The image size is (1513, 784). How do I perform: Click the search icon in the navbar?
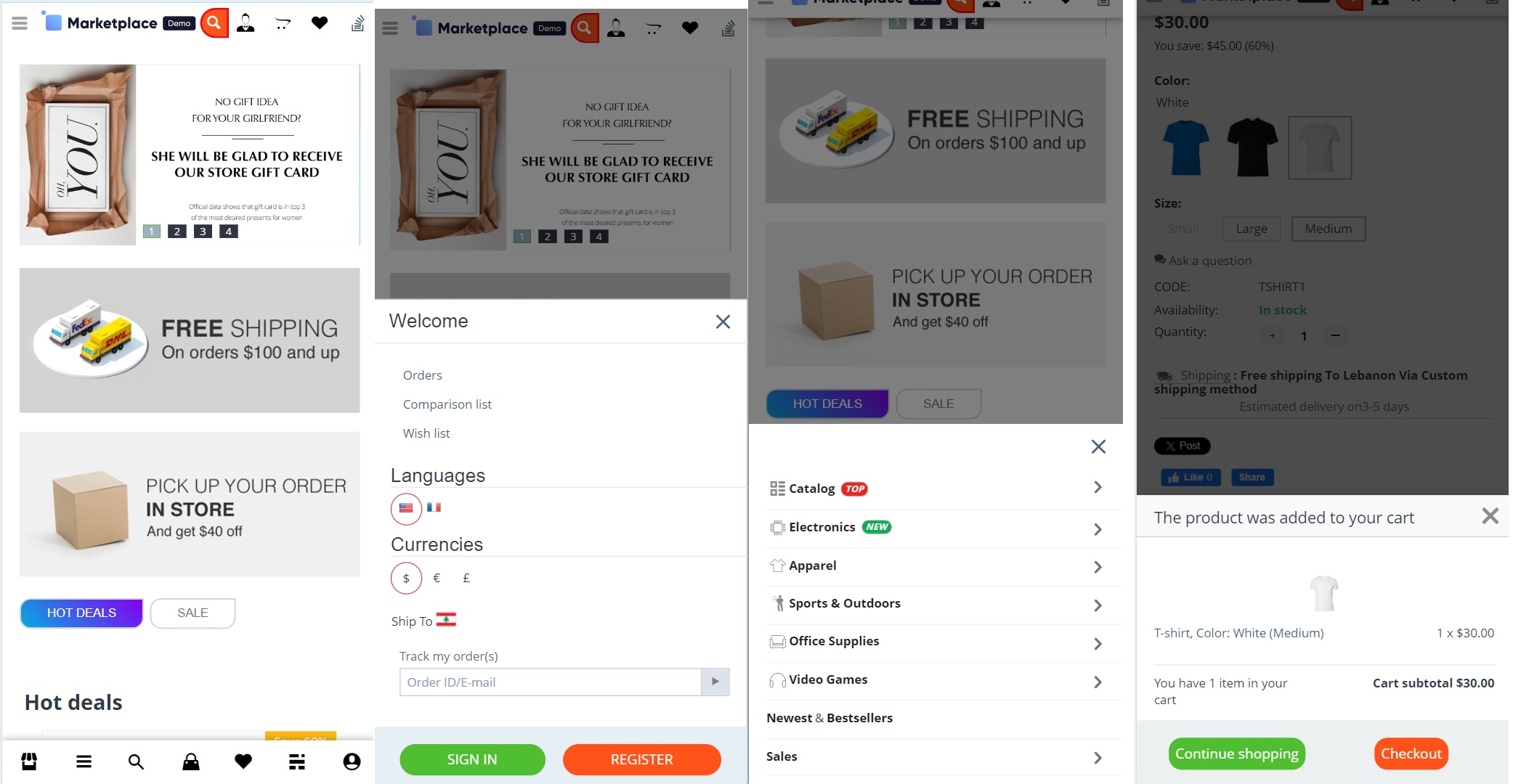pyautogui.click(x=213, y=22)
